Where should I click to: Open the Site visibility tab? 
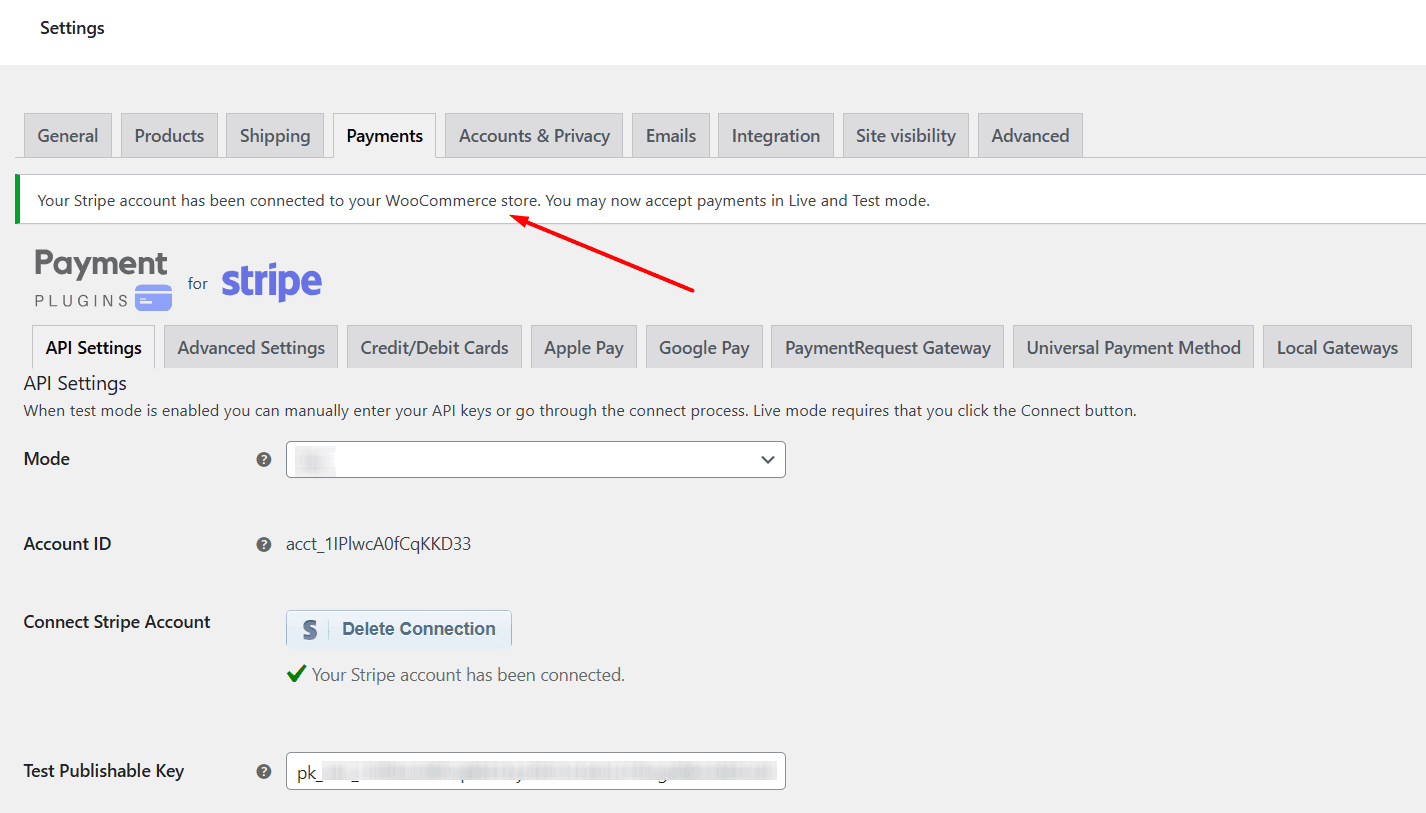[906, 135]
